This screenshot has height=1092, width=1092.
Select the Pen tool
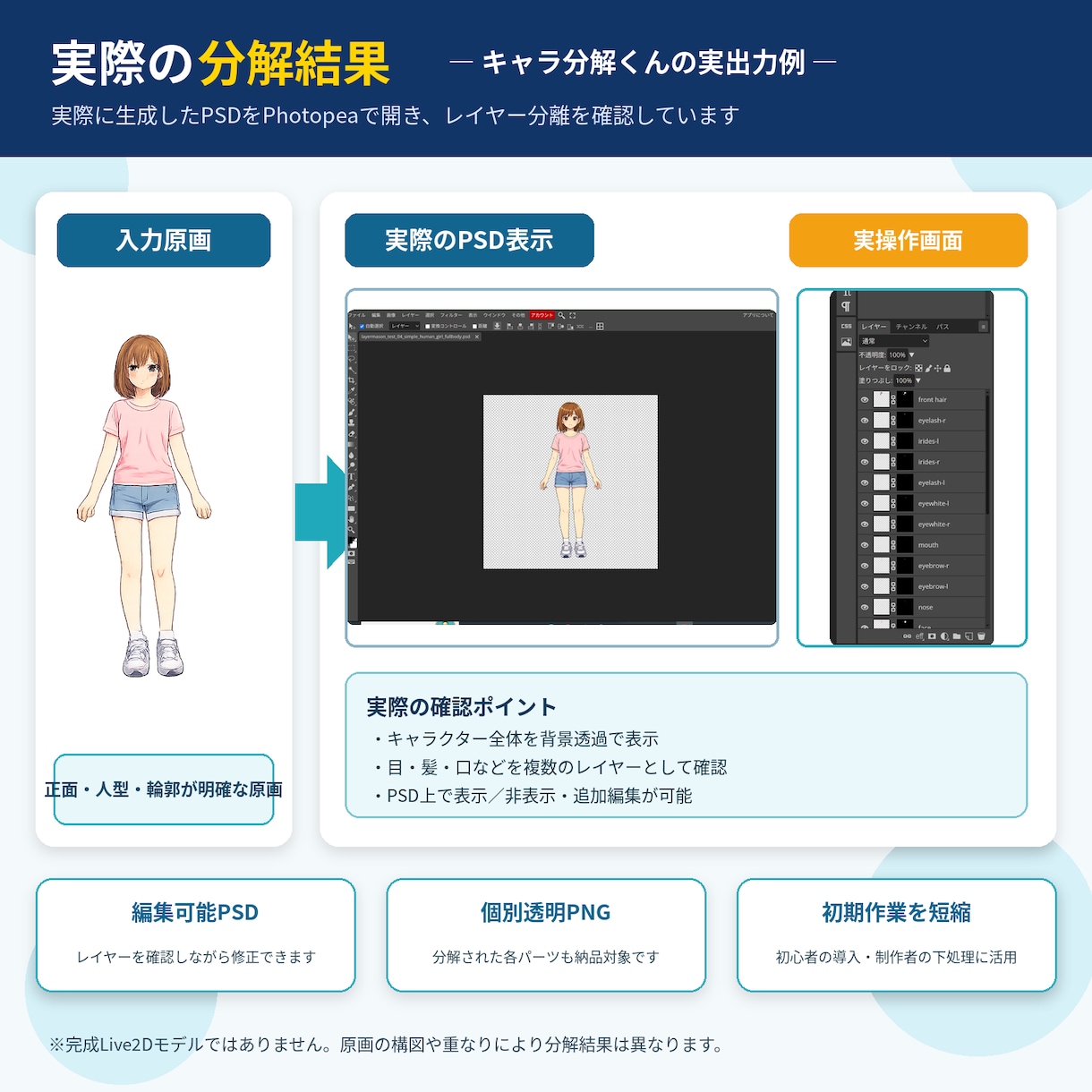(x=352, y=487)
